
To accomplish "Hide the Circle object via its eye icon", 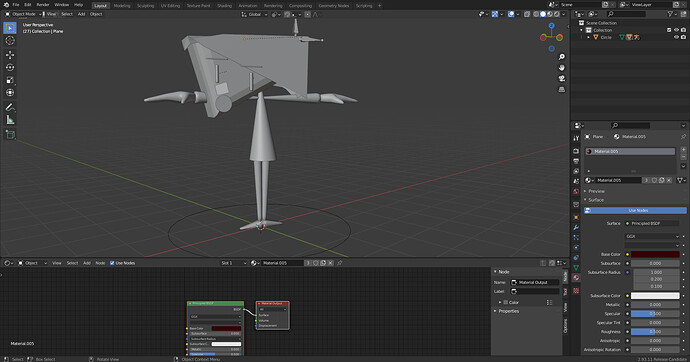I will (676, 37).
